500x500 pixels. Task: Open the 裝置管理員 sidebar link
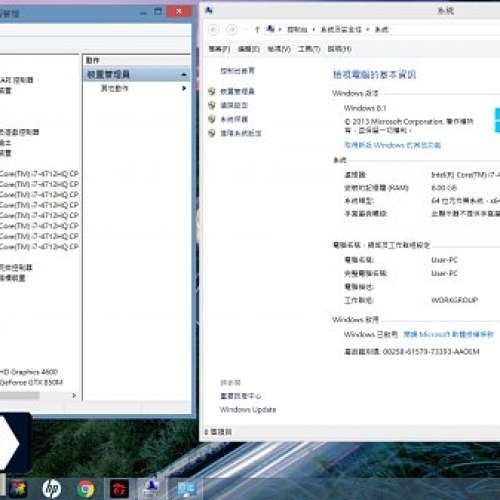[237, 91]
